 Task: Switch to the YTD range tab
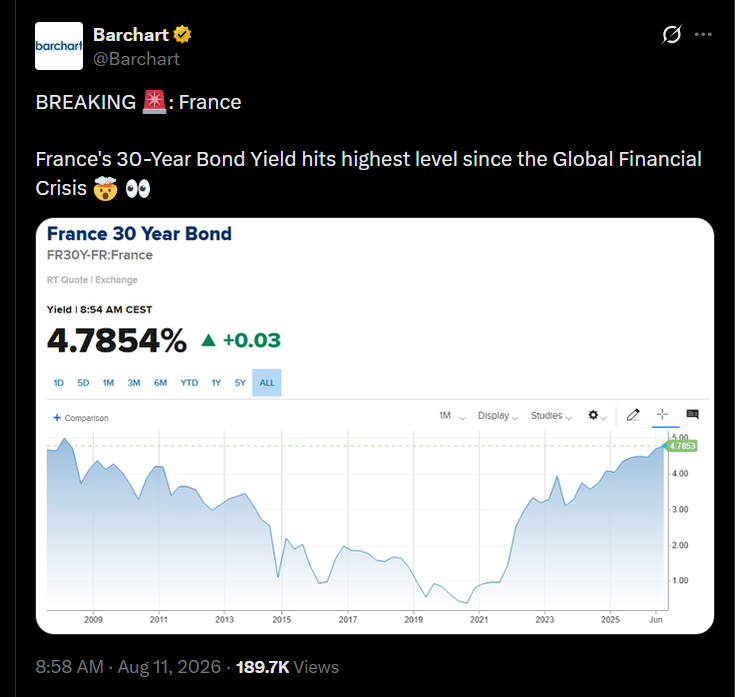click(189, 382)
